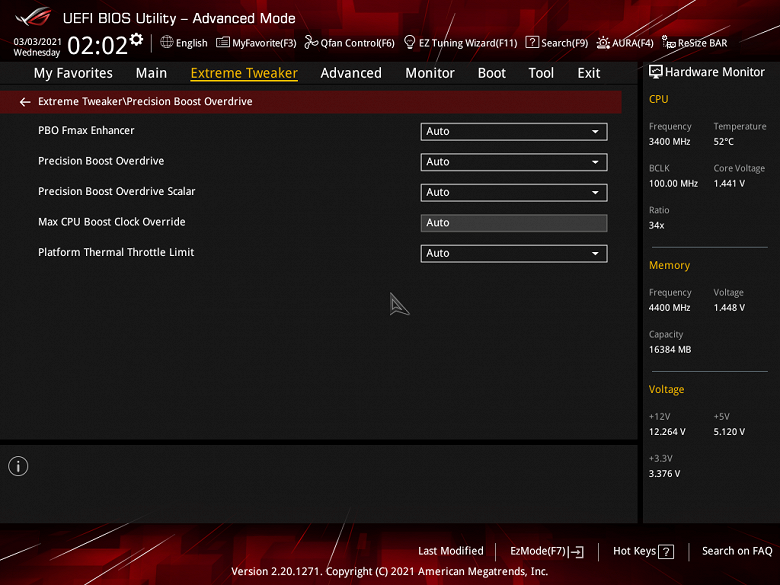Launch EZ Tuning Wizard bulb icon

tap(409, 42)
